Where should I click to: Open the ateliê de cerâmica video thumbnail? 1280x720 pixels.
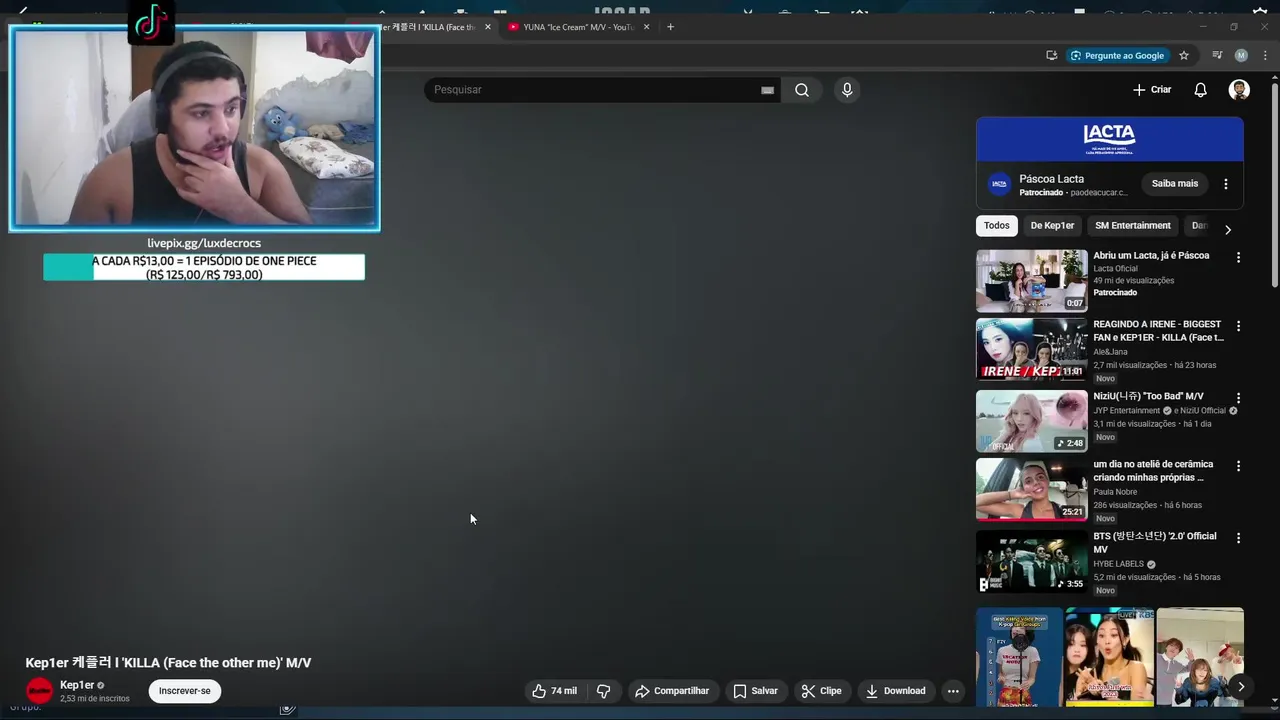click(1031, 489)
